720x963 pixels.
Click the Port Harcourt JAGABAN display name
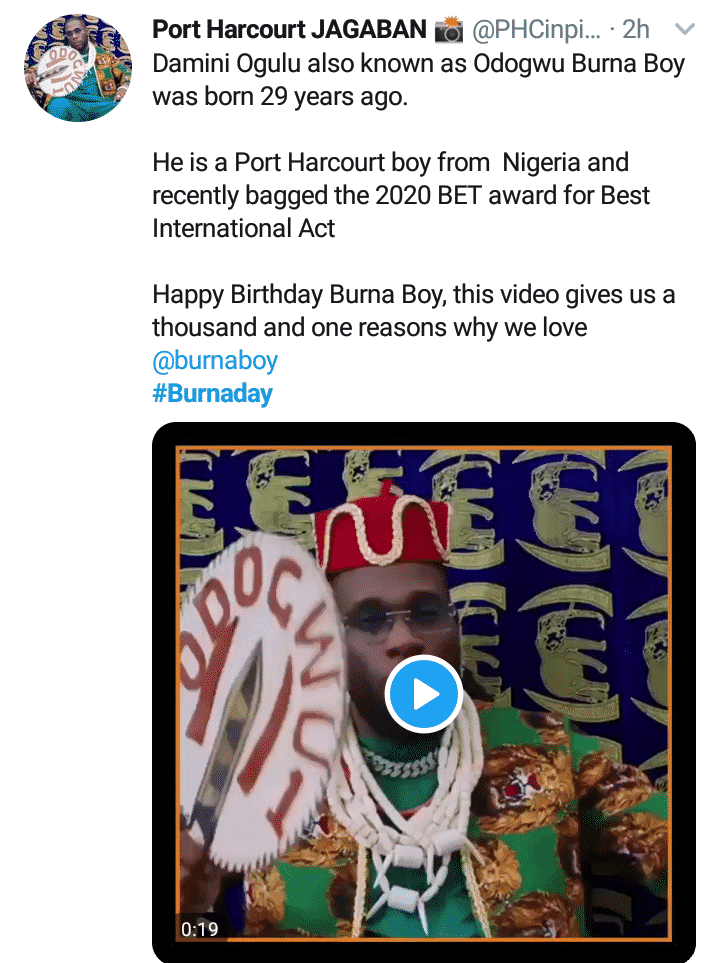coord(289,30)
